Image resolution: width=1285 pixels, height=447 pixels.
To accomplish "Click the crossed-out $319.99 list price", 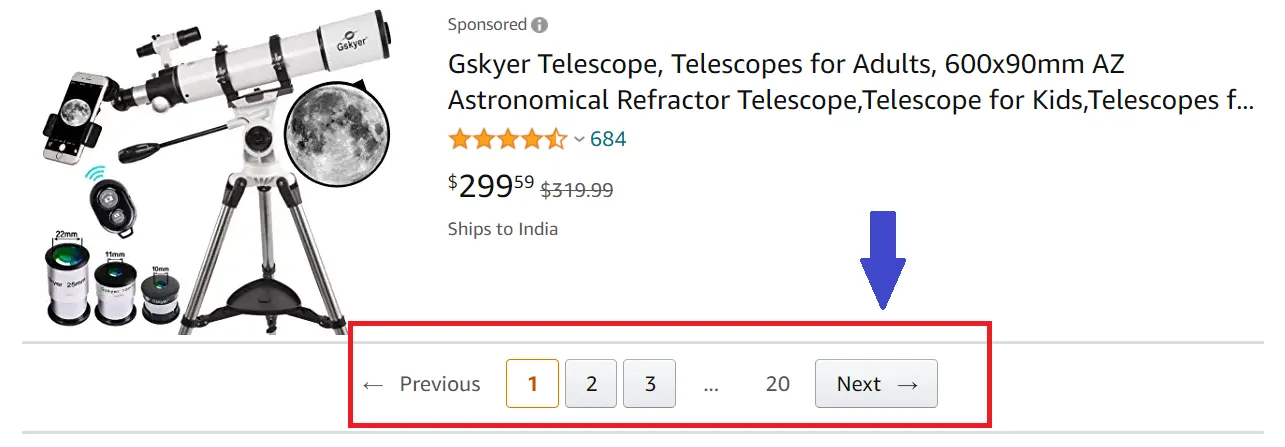I will [577, 189].
